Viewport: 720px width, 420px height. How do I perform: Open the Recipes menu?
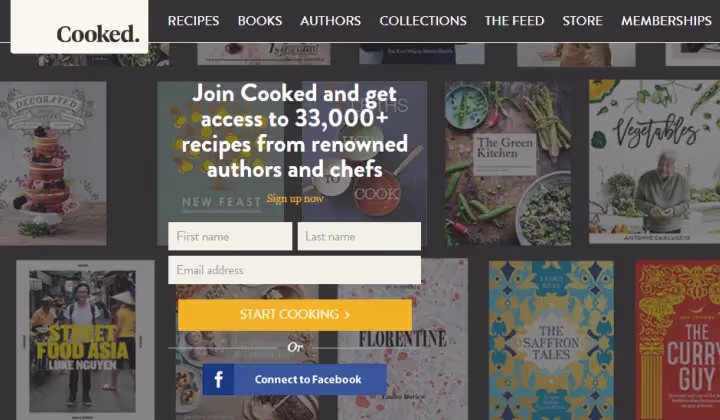[x=193, y=21]
